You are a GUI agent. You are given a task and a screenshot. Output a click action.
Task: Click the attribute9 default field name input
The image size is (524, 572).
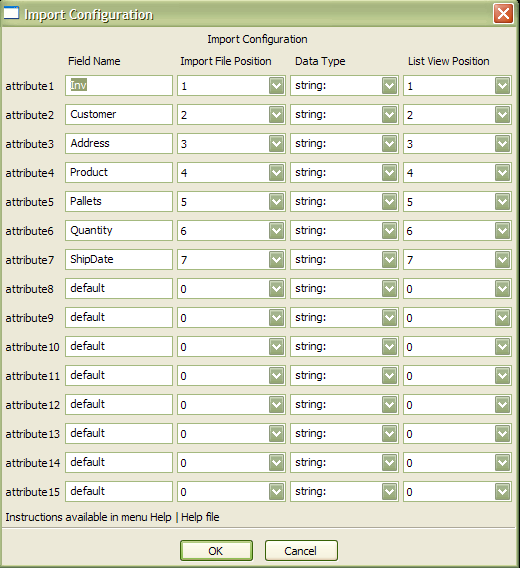point(119,317)
